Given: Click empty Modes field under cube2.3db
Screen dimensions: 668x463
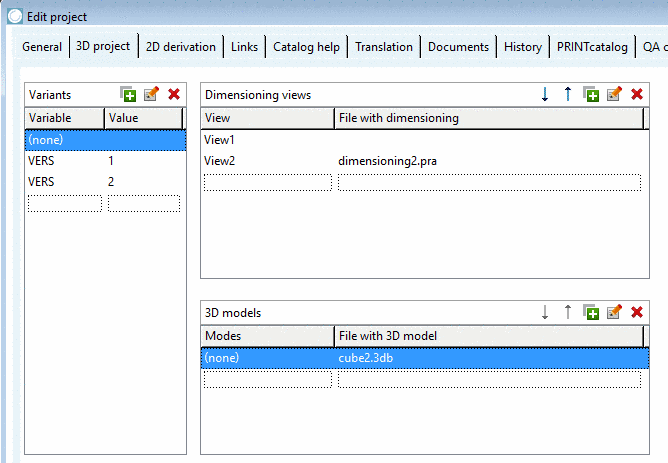Looking at the screenshot, I should click(x=268, y=380).
